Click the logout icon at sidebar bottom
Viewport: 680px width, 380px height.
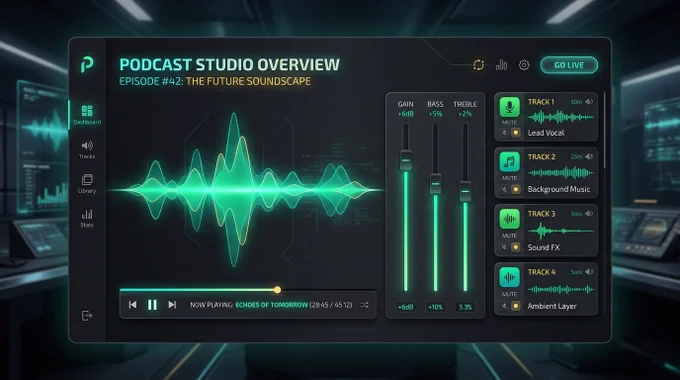[x=87, y=315]
